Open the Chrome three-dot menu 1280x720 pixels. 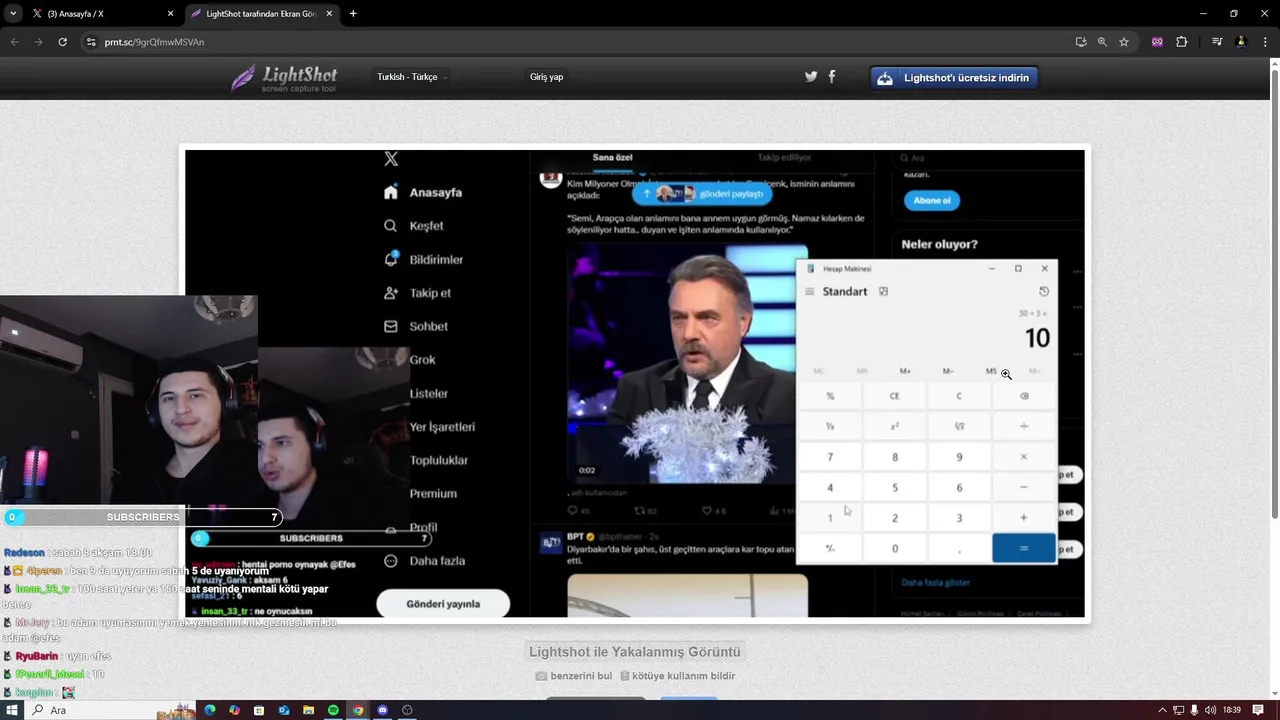pos(1263,42)
